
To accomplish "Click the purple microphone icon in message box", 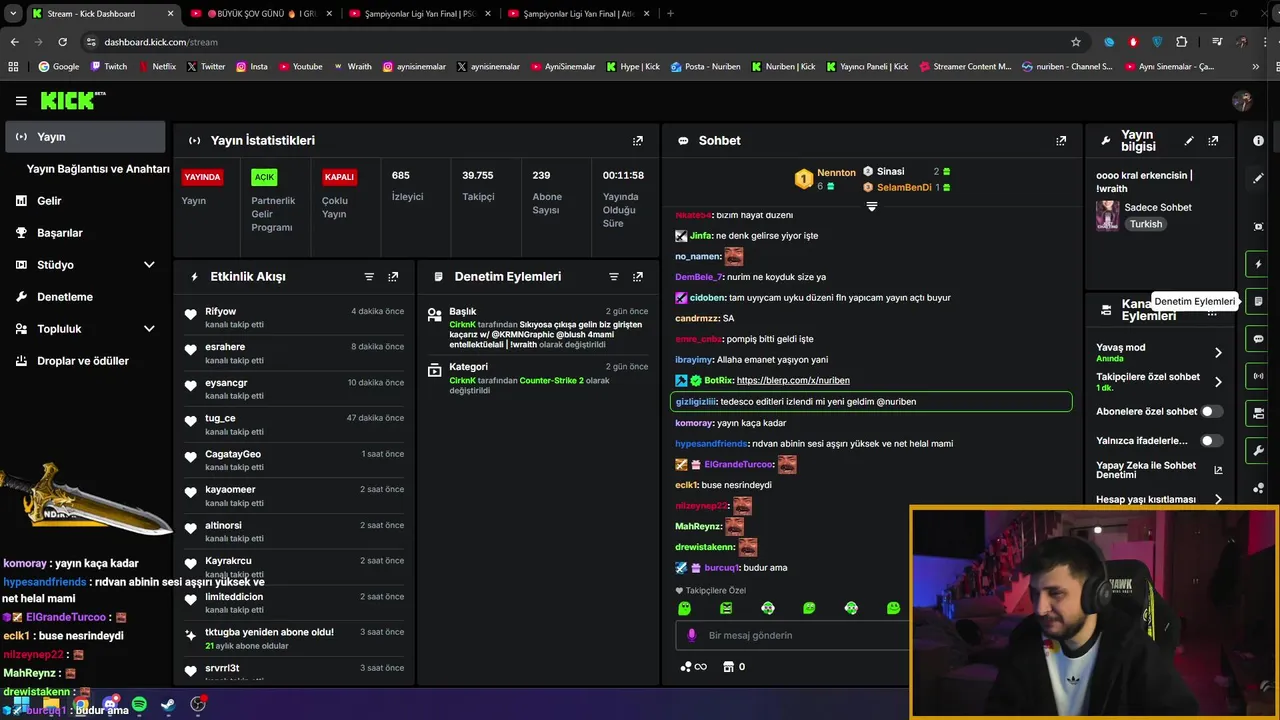I will click(x=691, y=635).
